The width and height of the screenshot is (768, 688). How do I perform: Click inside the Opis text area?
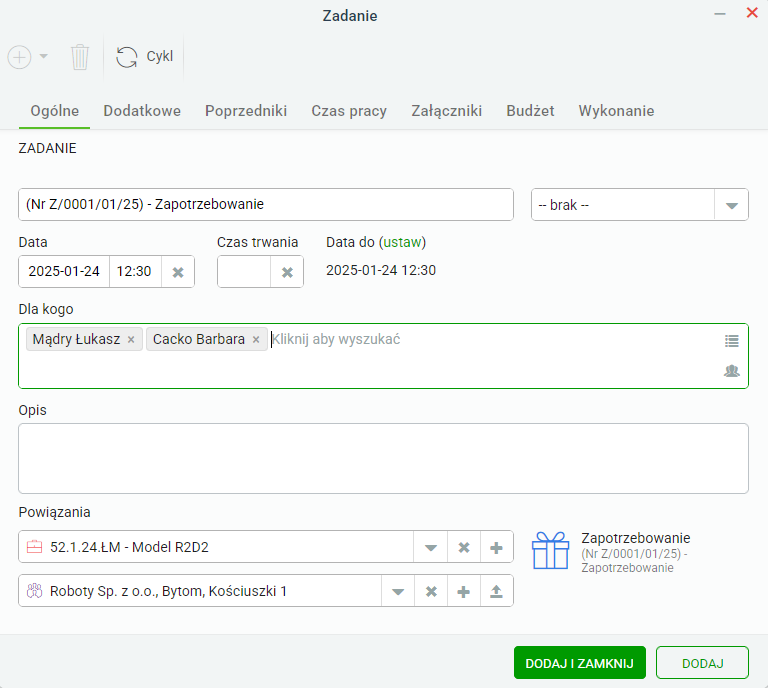point(384,458)
